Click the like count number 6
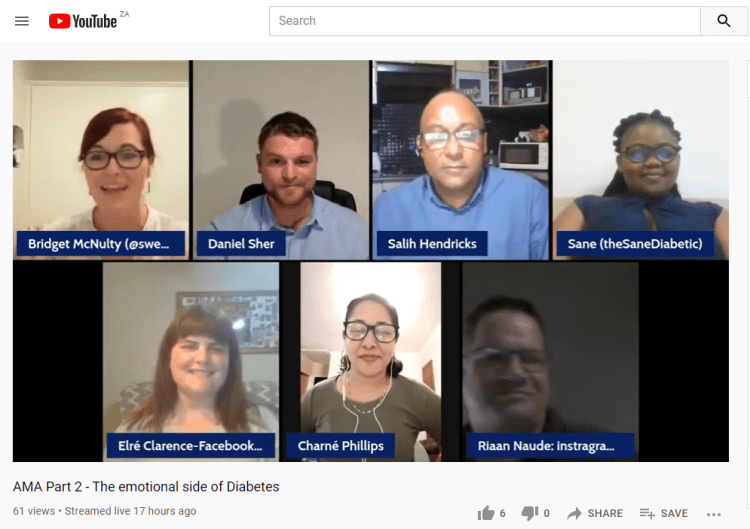 (502, 513)
